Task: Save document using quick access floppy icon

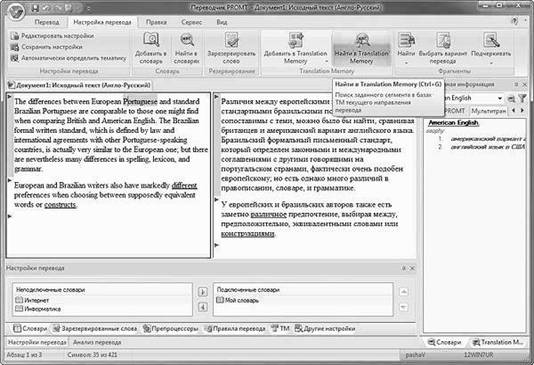Action: (x=35, y=8)
